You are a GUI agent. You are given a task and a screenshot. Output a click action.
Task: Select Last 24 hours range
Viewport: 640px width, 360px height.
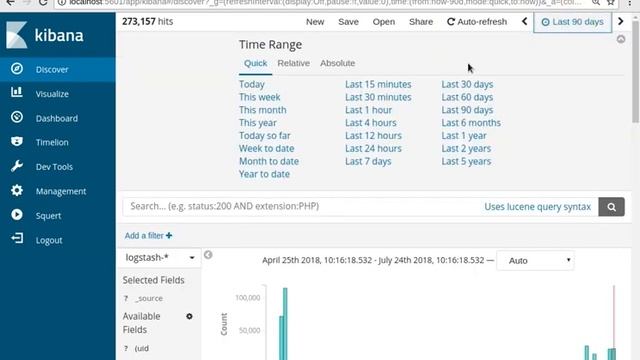coord(373,149)
